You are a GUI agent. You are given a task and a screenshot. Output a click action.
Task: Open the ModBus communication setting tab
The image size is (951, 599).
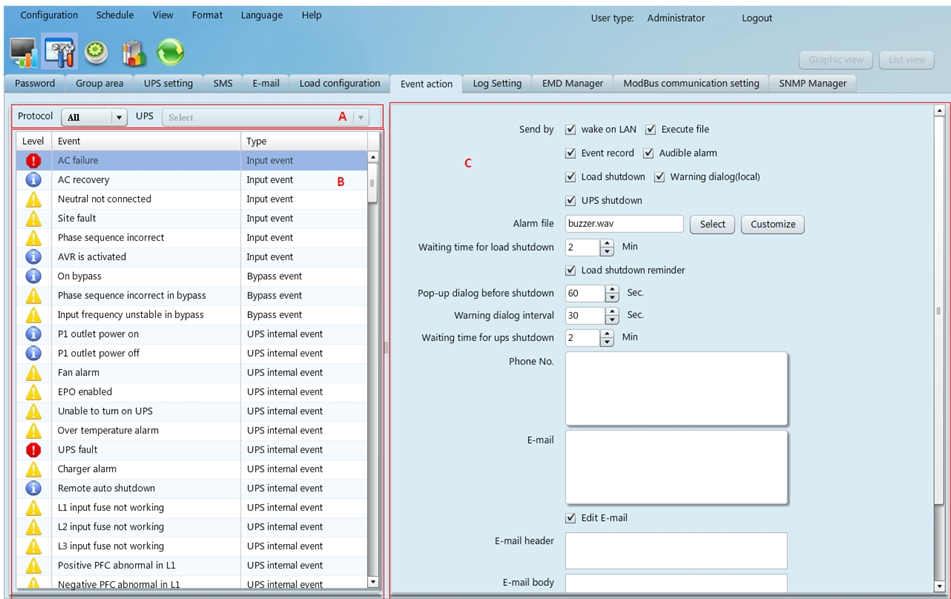[x=691, y=83]
